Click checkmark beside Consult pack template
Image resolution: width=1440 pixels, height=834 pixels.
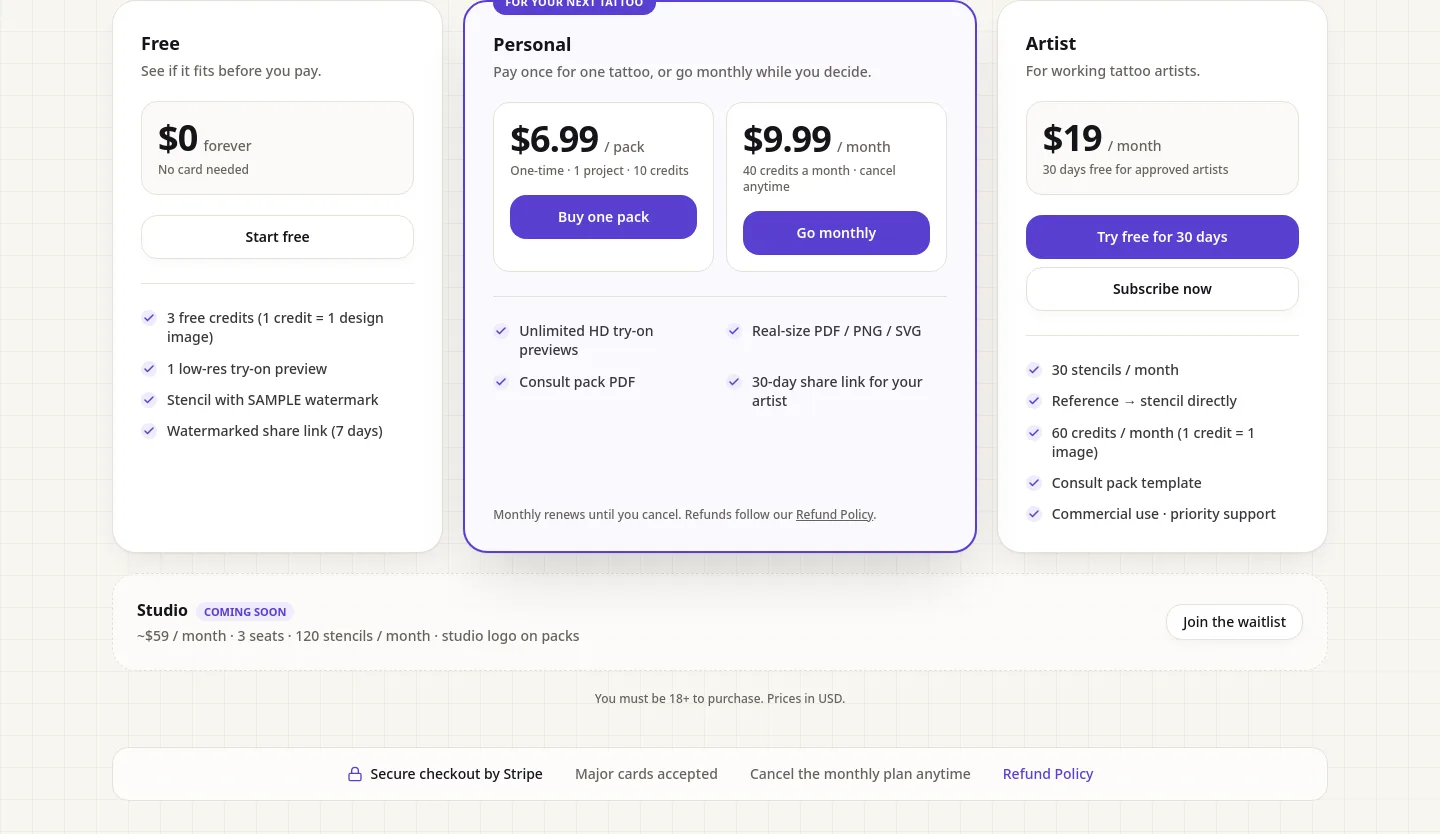coord(1034,483)
